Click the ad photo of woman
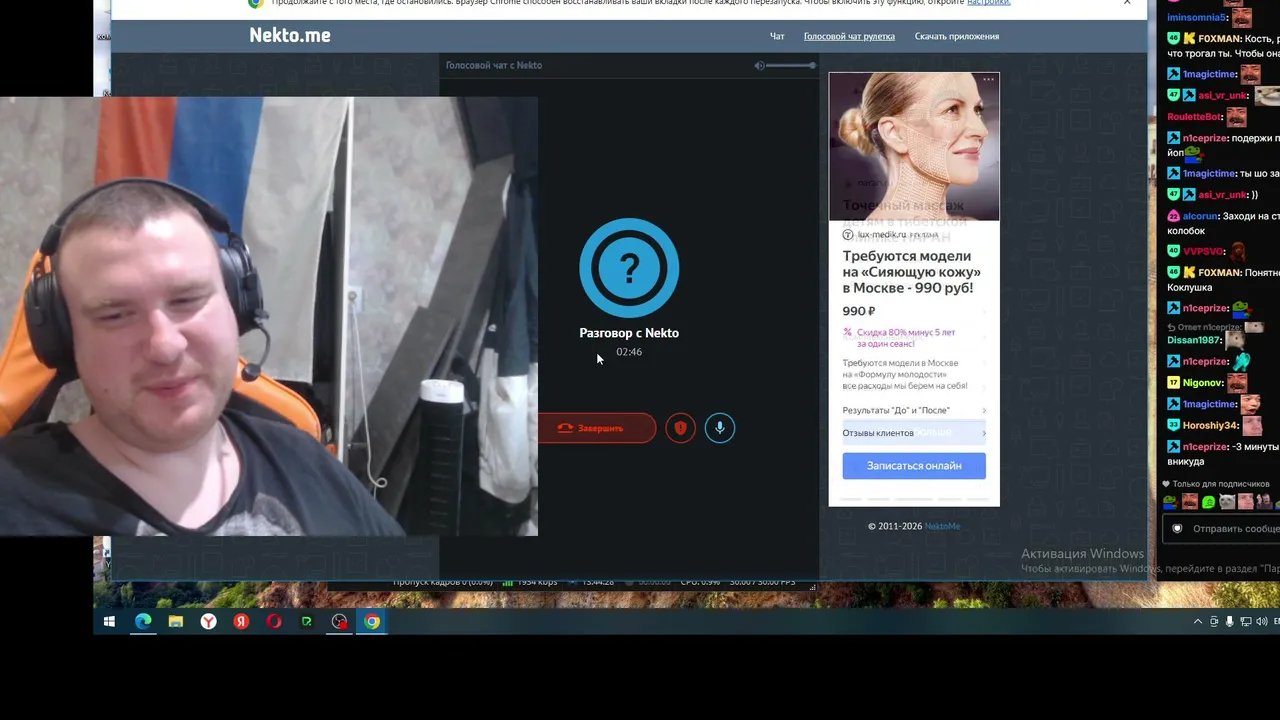 click(x=914, y=146)
